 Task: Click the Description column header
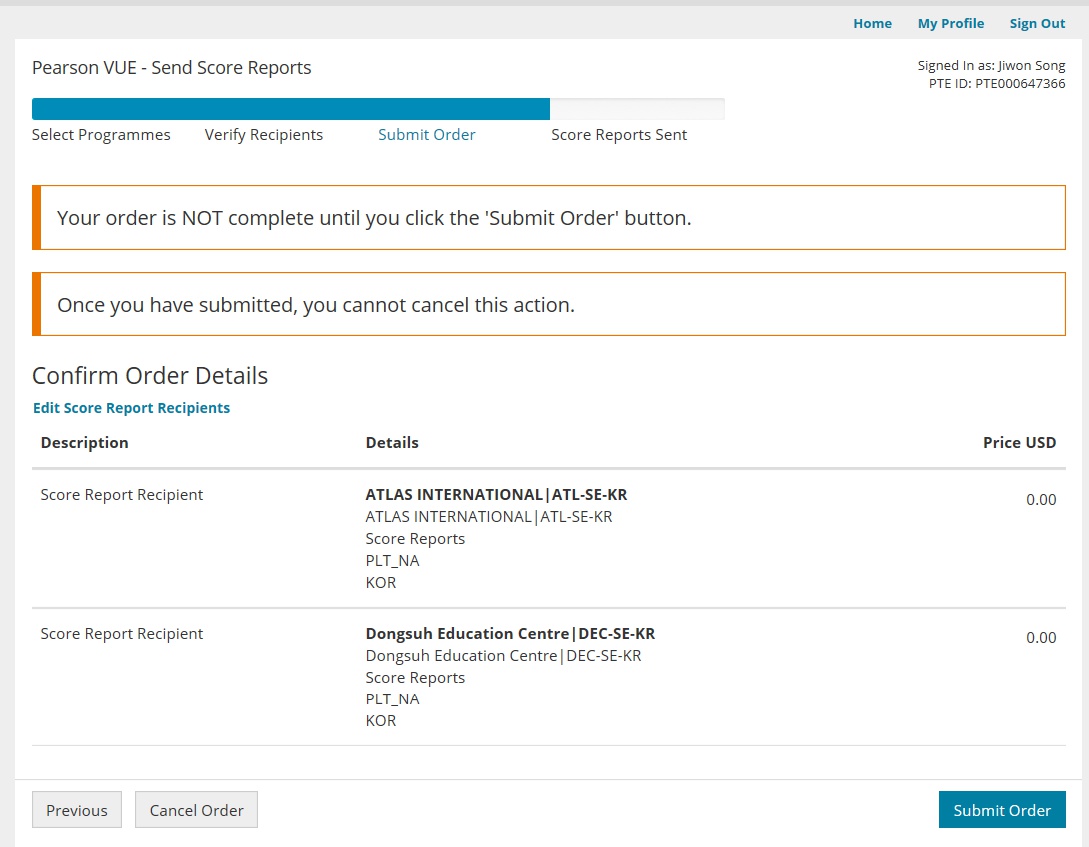coord(84,443)
